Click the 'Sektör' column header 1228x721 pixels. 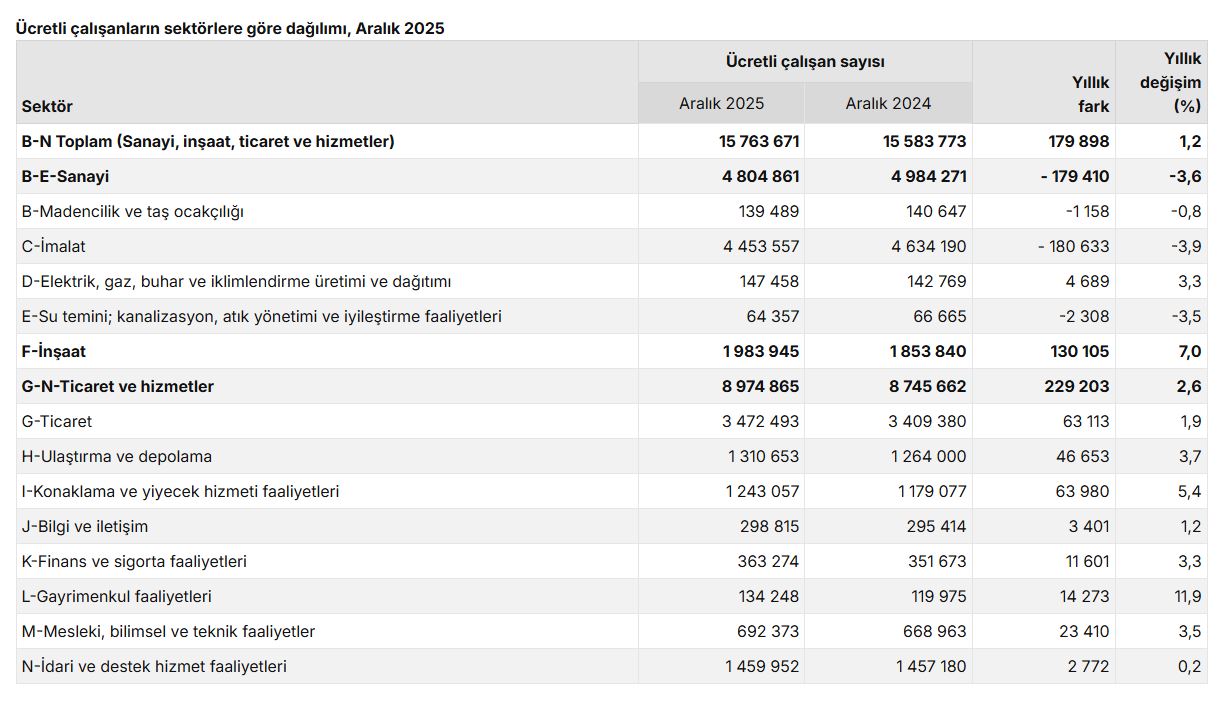(x=47, y=106)
